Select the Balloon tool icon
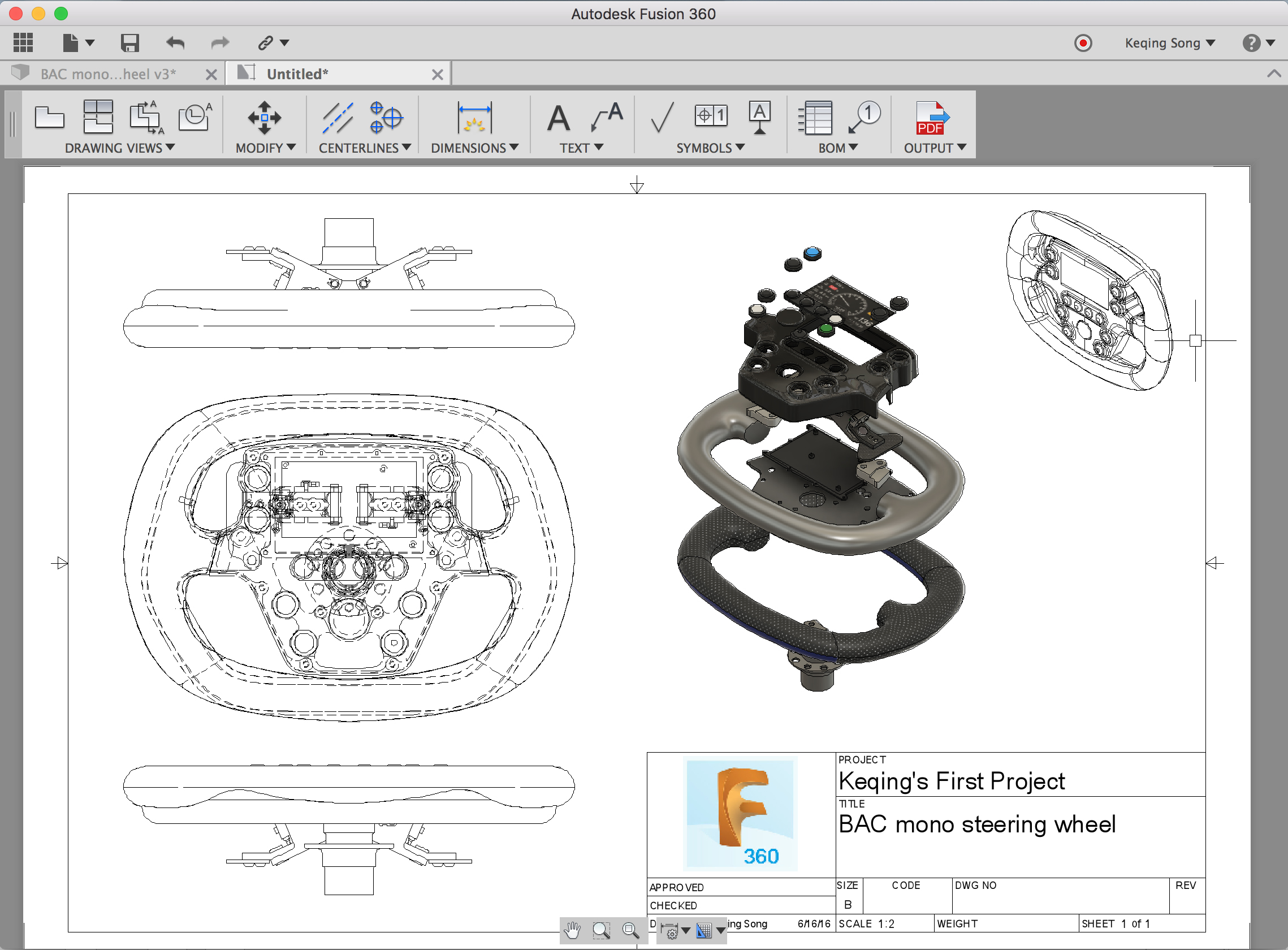 864,117
